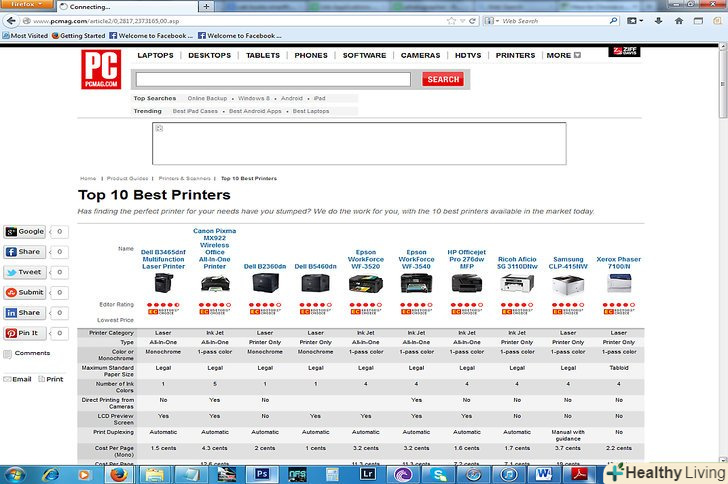The height and width of the screenshot is (484, 728).
Task: Click the Tweet button
Action: [x=26, y=272]
